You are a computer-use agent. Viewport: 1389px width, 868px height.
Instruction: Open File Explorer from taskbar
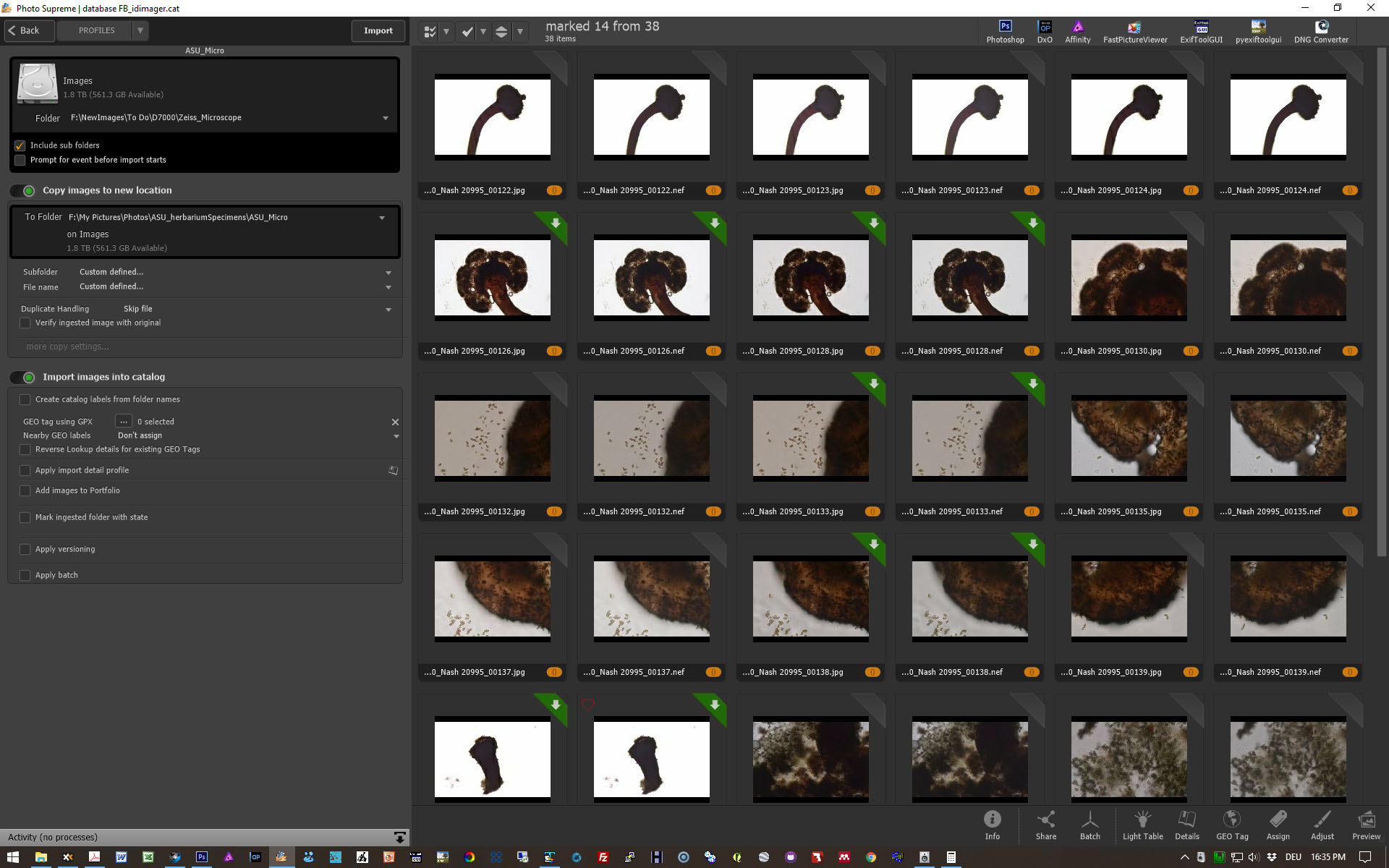pos(41,857)
